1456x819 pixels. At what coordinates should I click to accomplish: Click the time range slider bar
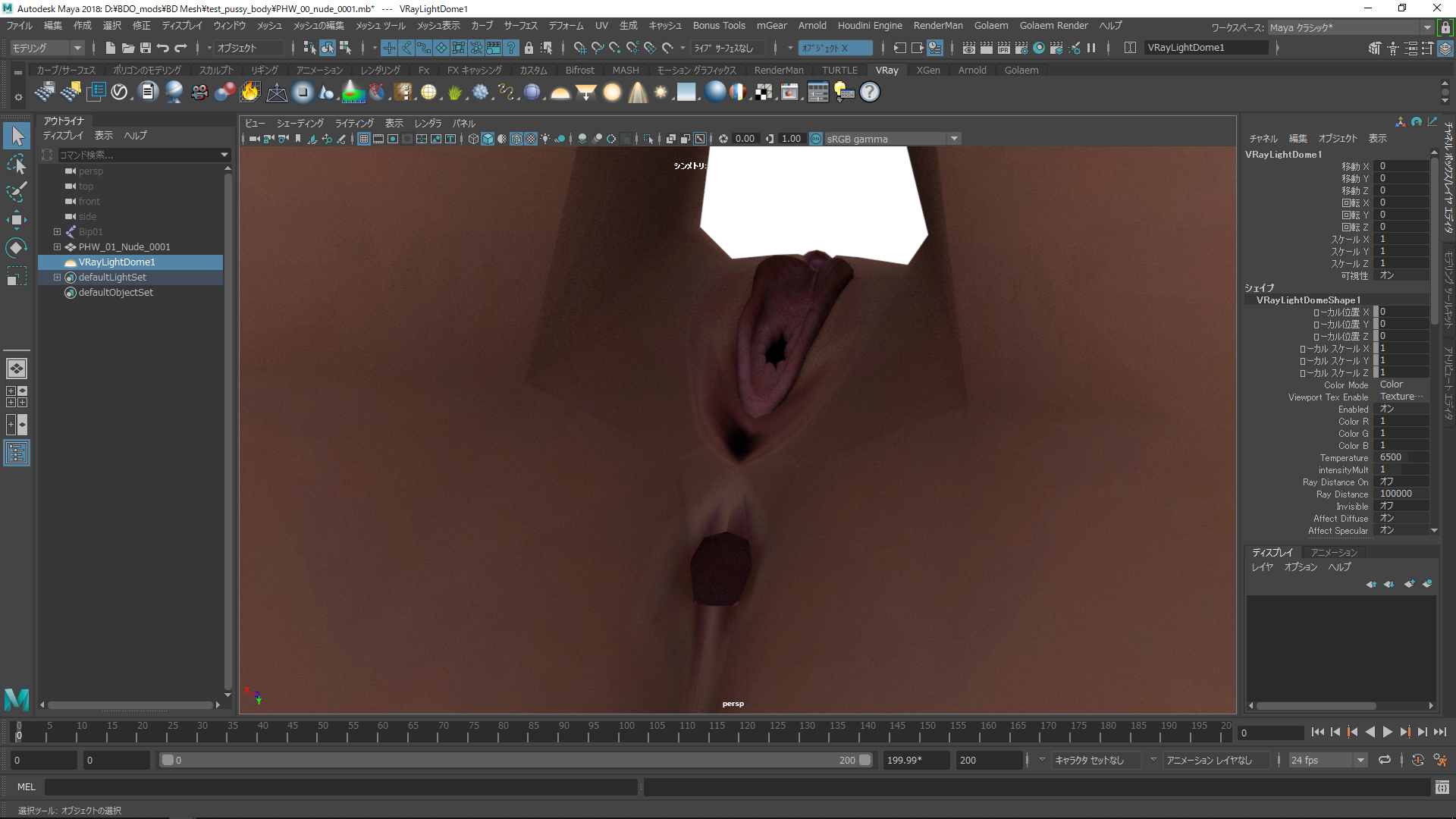point(516,760)
